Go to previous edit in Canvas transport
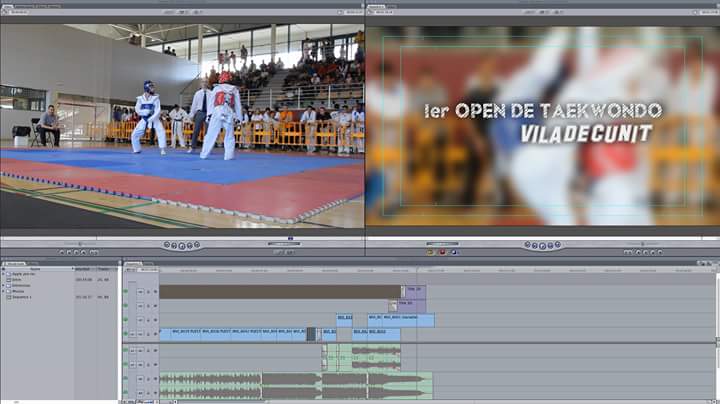Image resolution: width=720 pixels, height=404 pixels. point(527,245)
